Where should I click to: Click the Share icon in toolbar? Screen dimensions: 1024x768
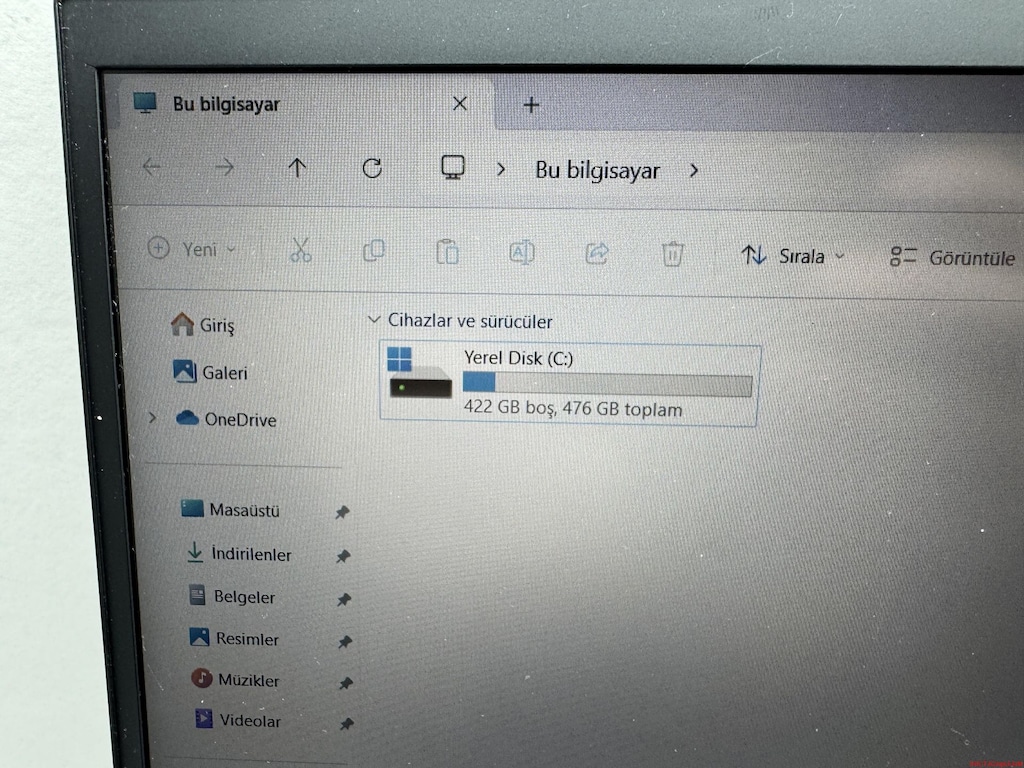[x=597, y=253]
